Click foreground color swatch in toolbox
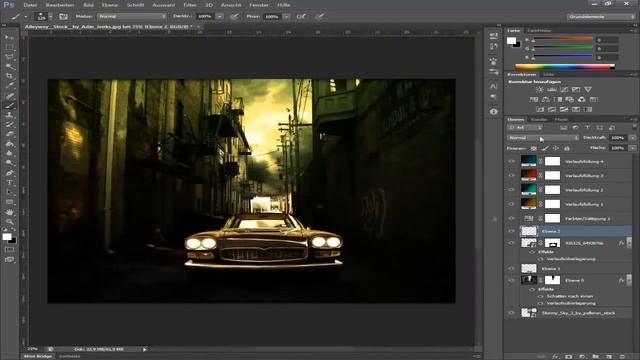 7,237
